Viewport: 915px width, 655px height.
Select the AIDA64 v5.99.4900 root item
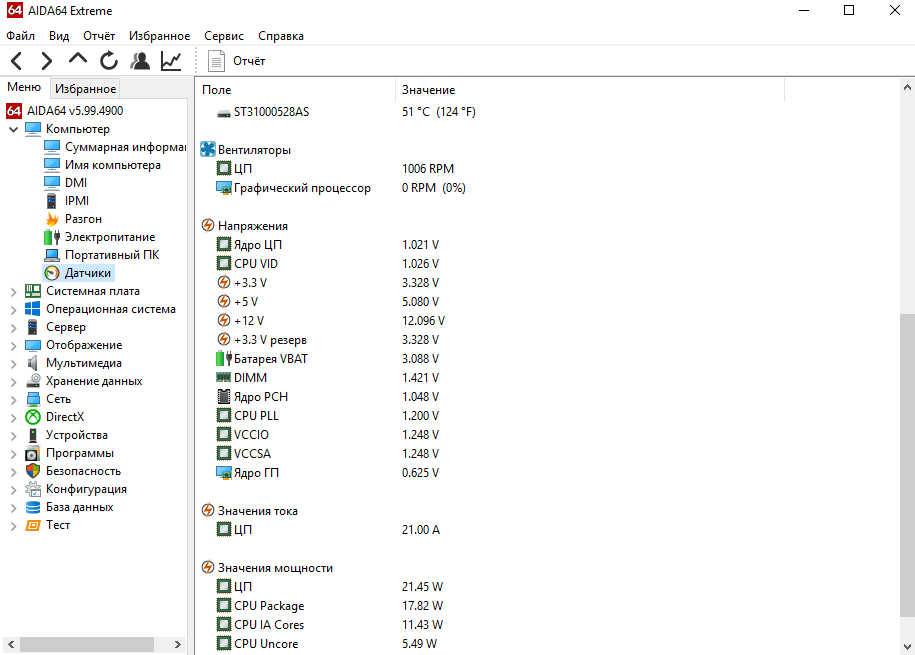click(x=75, y=110)
